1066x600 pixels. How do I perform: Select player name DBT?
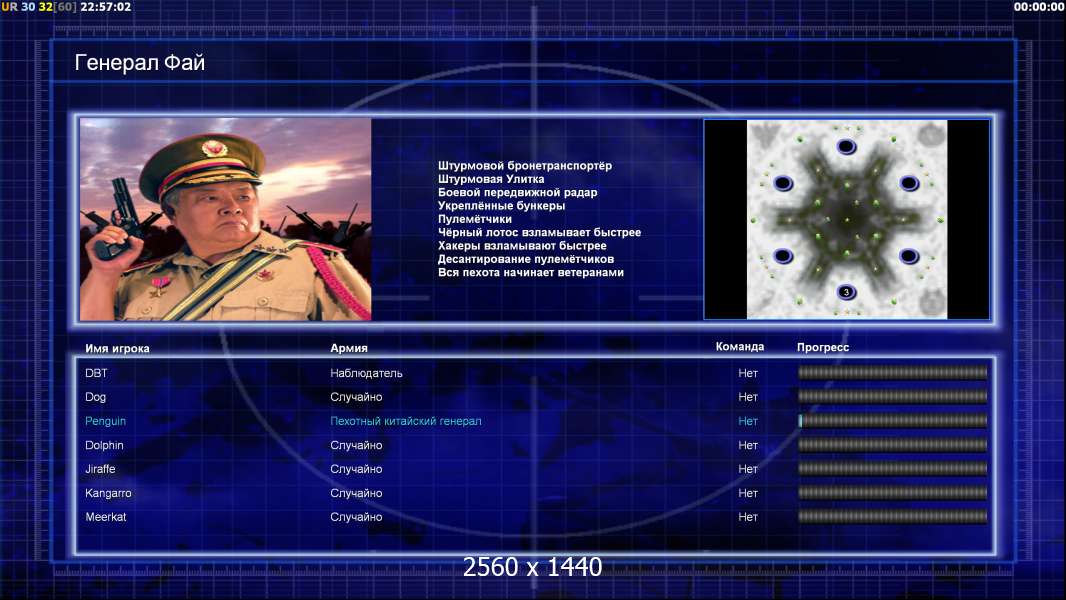pos(97,373)
